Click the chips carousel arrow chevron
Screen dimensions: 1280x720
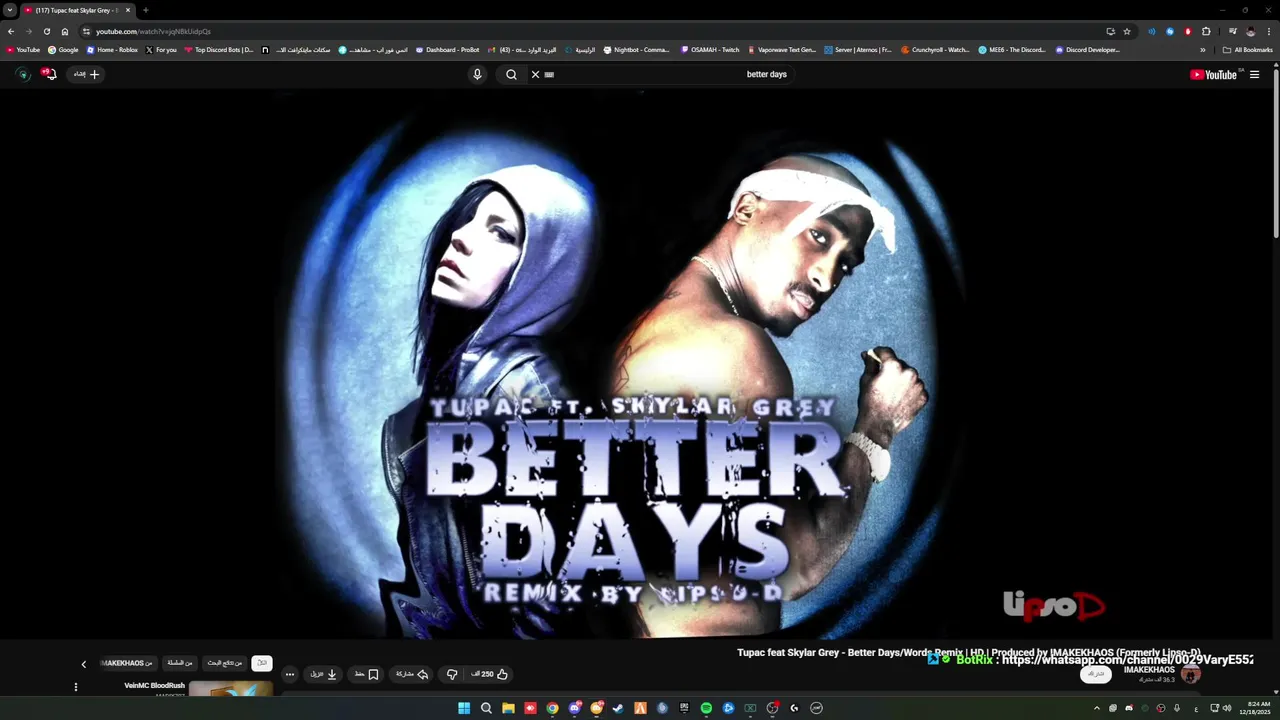point(83,664)
